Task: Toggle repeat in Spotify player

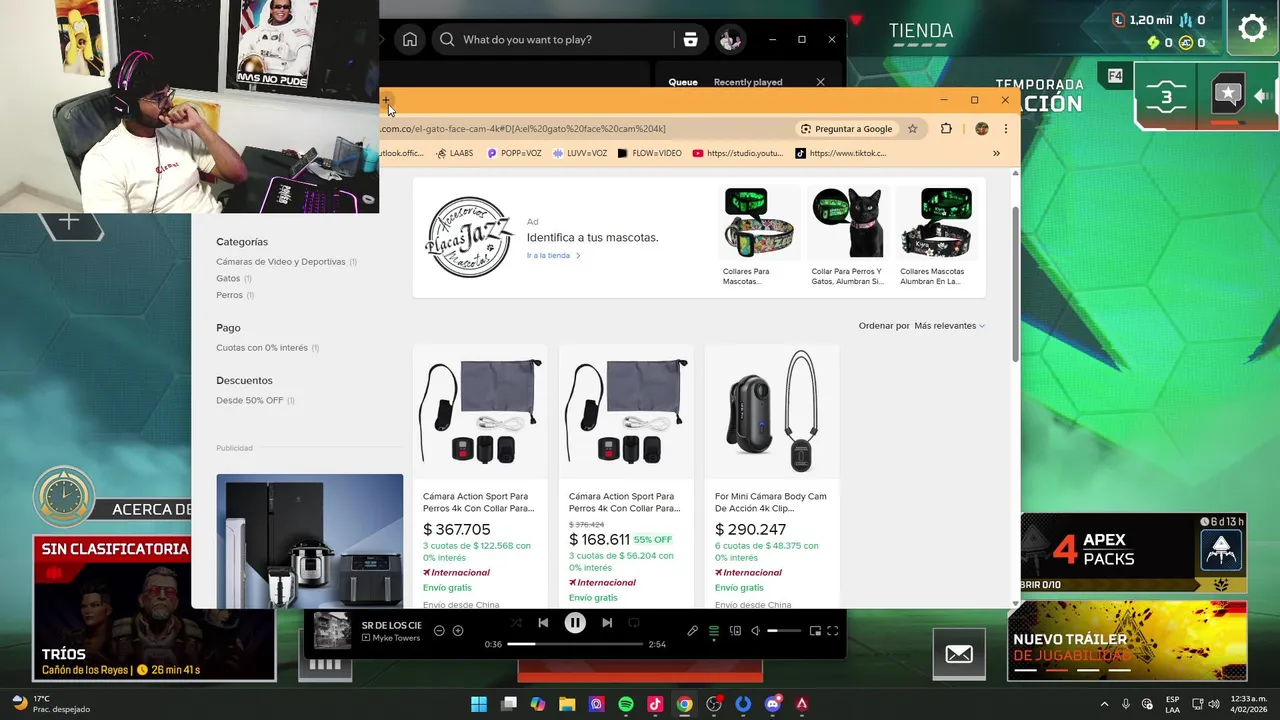Action: coord(634,623)
